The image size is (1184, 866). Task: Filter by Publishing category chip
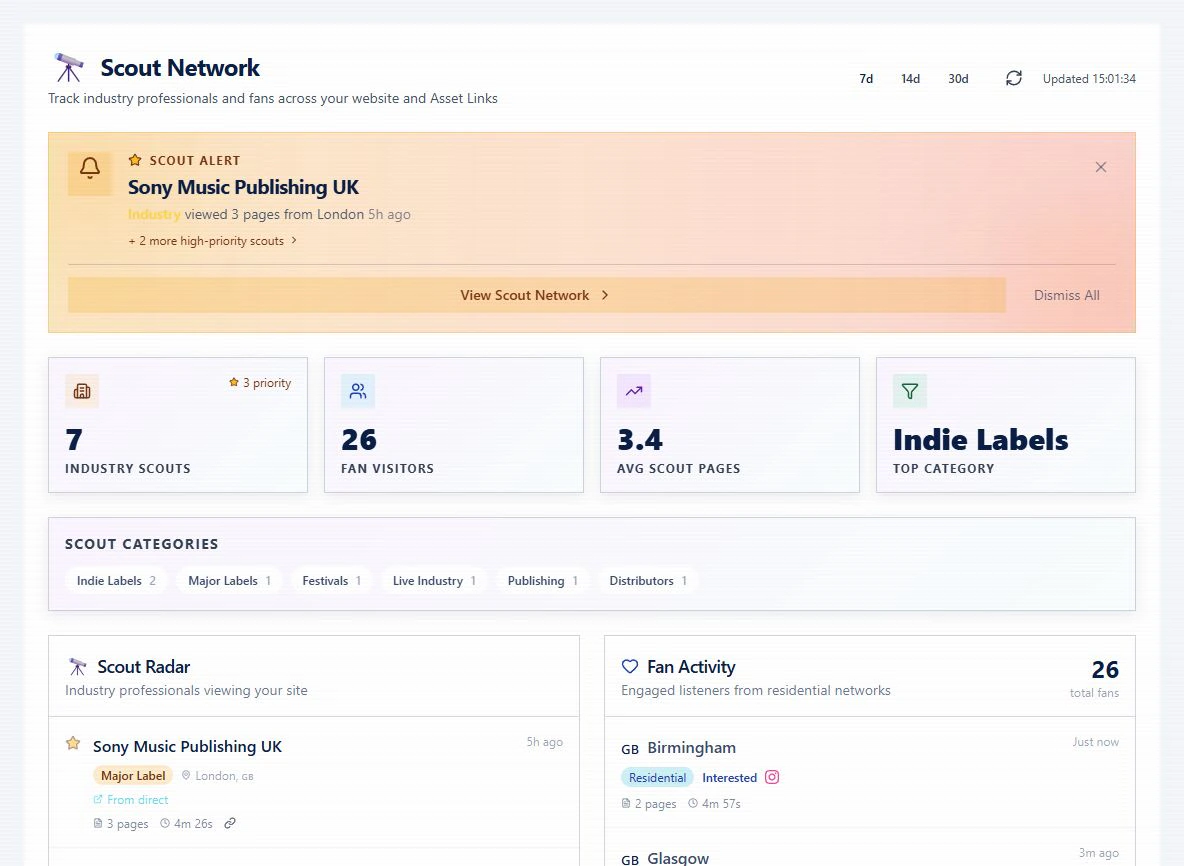(542, 581)
